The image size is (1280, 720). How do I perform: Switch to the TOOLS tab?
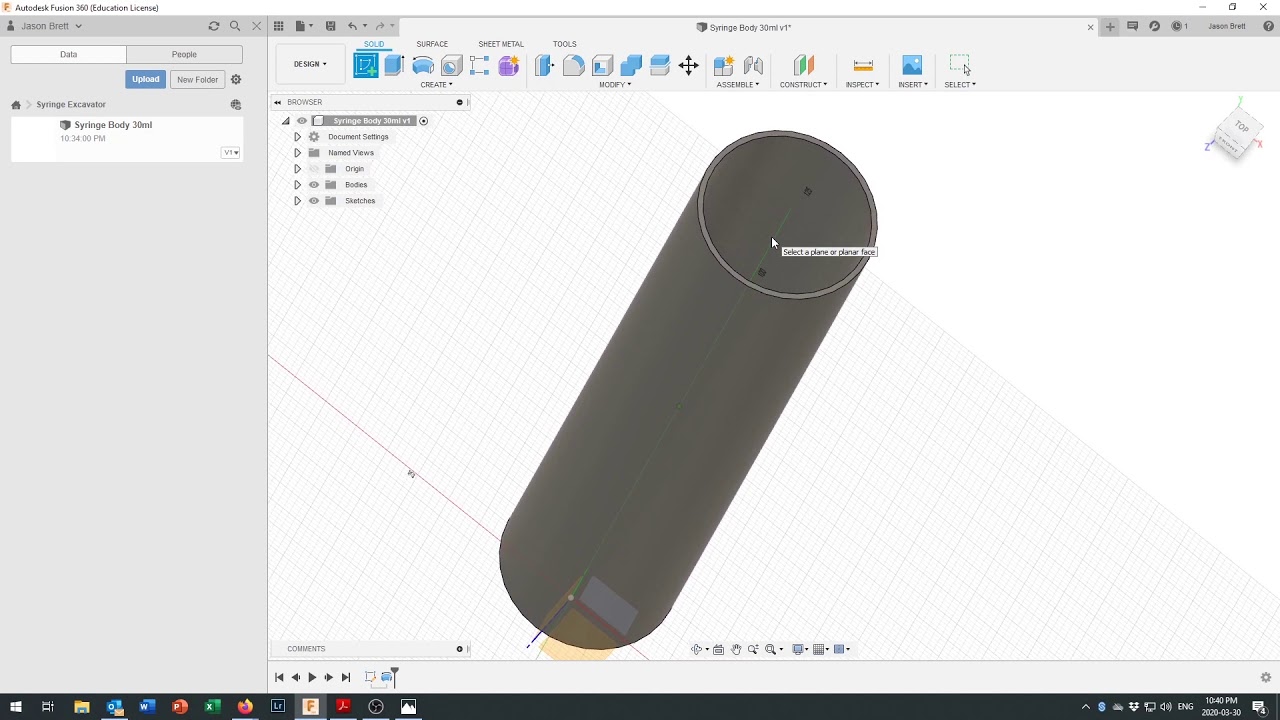point(565,44)
